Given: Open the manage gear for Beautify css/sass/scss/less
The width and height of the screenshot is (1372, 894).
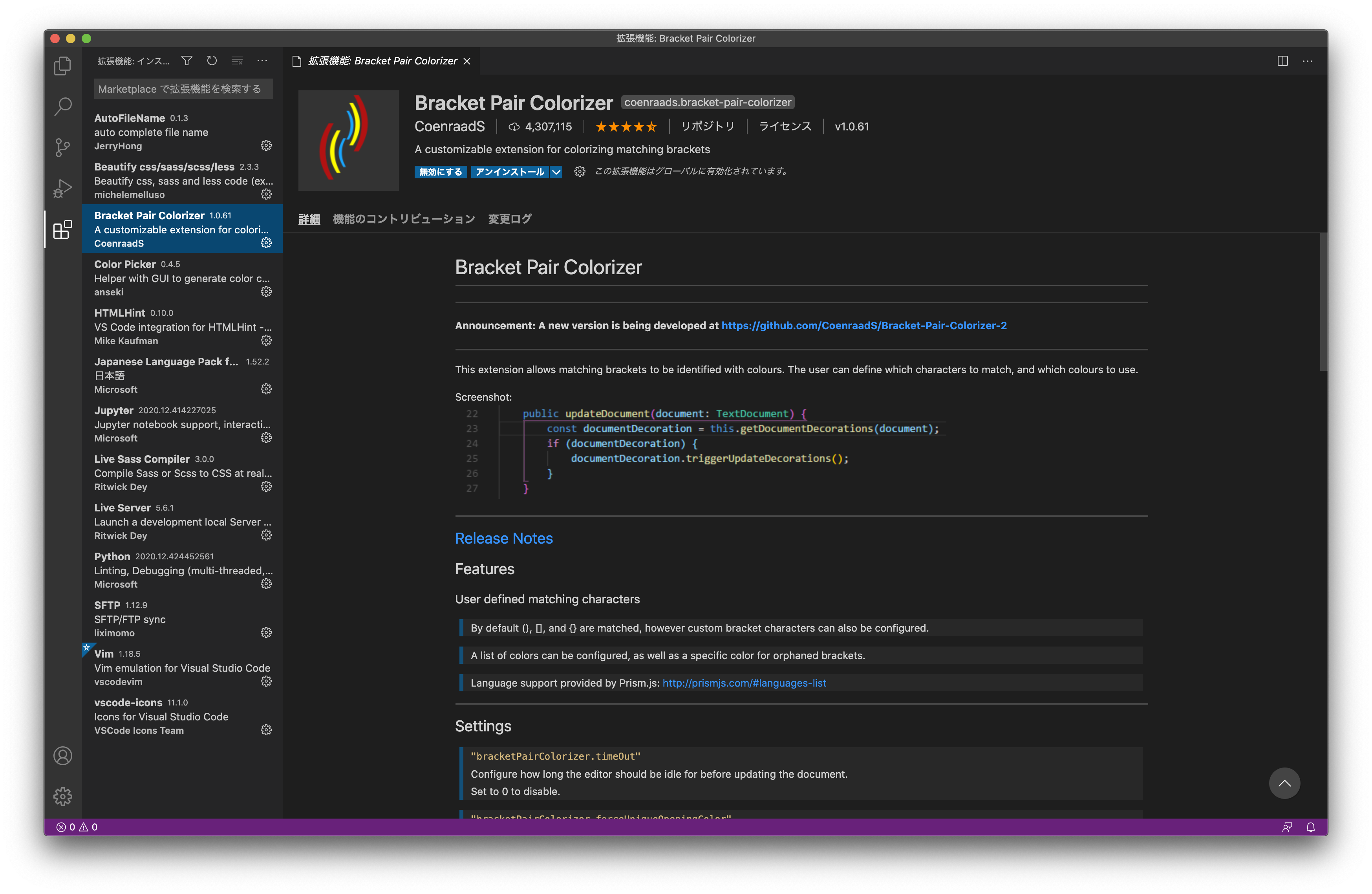Looking at the screenshot, I should pyautogui.click(x=266, y=194).
